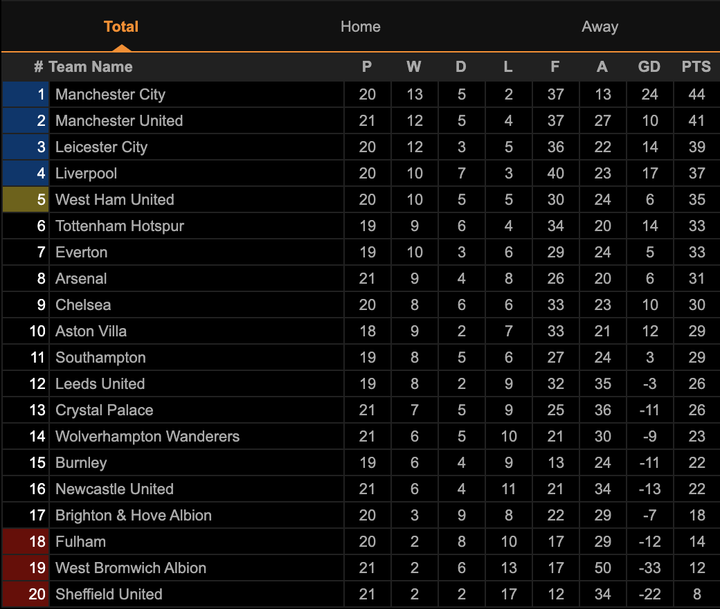Viewport: 720px width, 609px height.
Task: Click Tottenham Hotspur team name
Action: [x=119, y=226]
